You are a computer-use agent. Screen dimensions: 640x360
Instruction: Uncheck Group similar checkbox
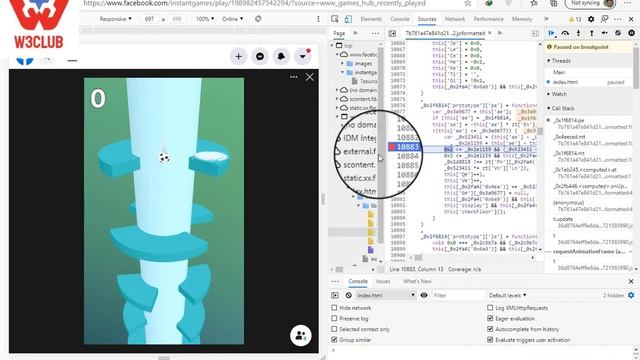click(334, 340)
